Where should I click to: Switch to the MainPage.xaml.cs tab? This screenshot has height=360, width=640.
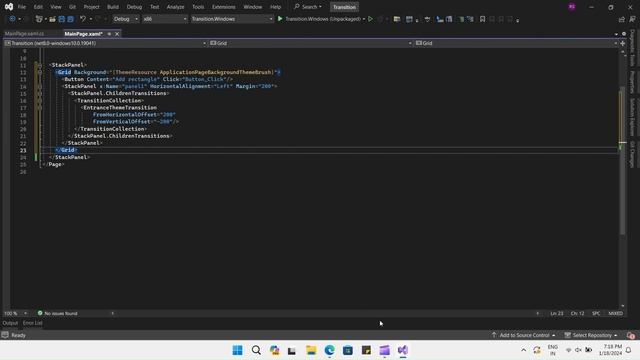point(24,34)
